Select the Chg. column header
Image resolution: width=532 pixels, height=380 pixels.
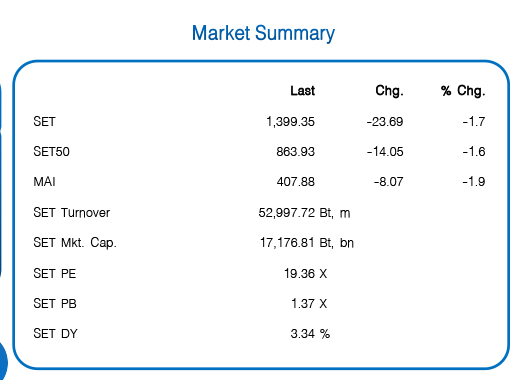389,91
